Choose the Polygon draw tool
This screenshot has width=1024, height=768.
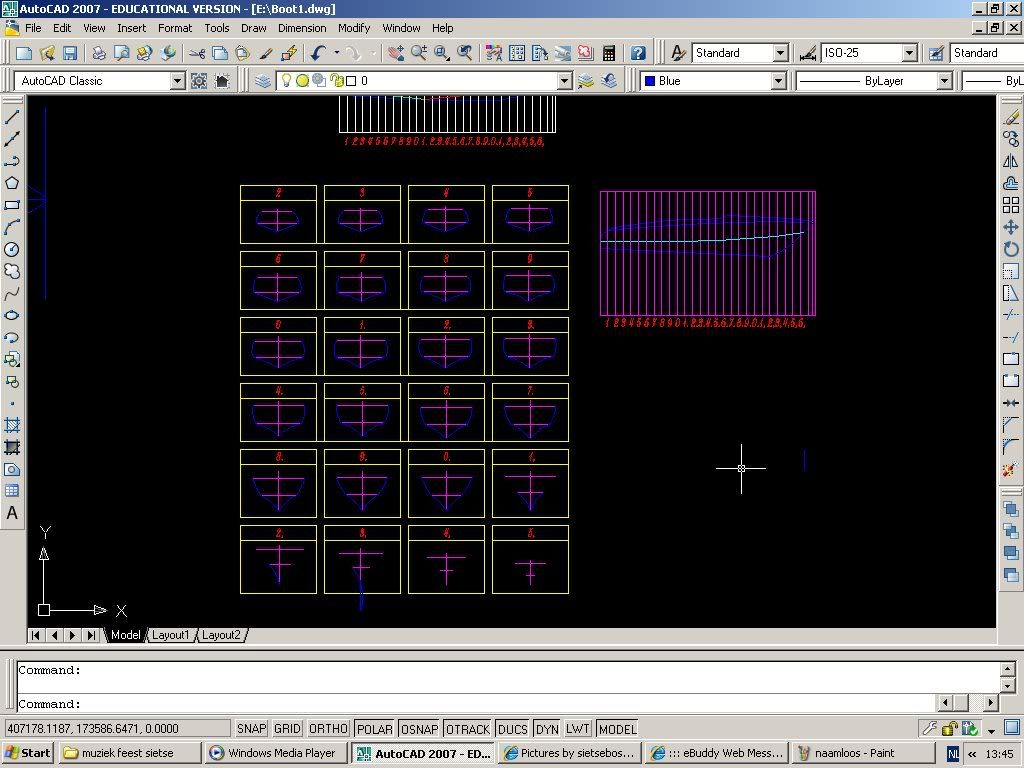point(12,183)
